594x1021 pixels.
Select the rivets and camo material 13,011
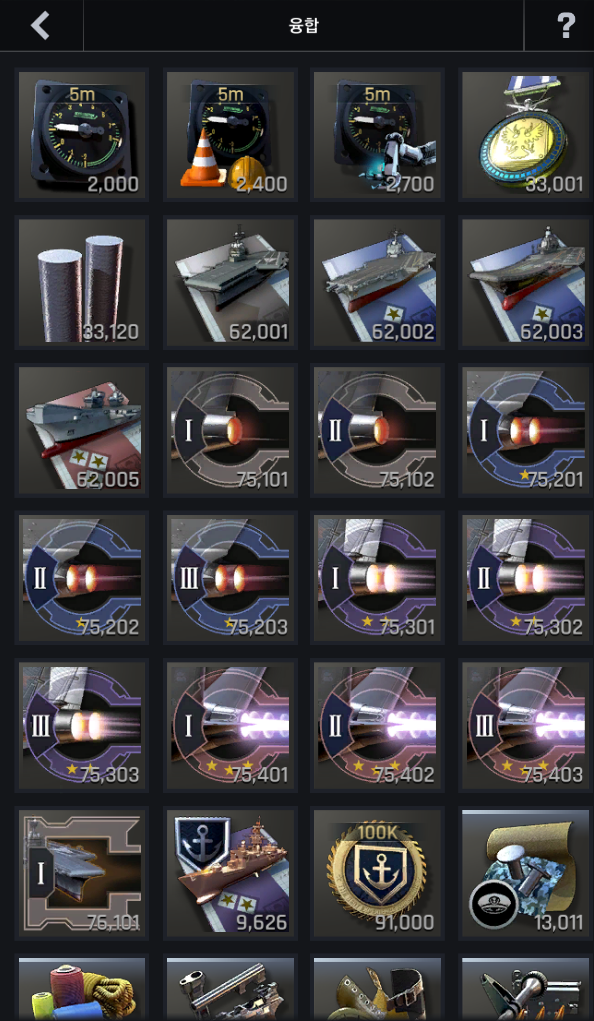pos(526,873)
